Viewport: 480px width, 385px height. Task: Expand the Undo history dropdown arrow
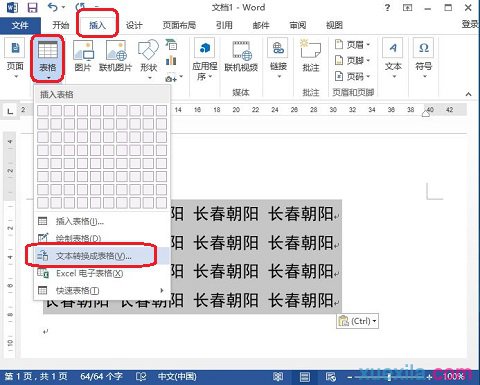[x=63, y=7]
